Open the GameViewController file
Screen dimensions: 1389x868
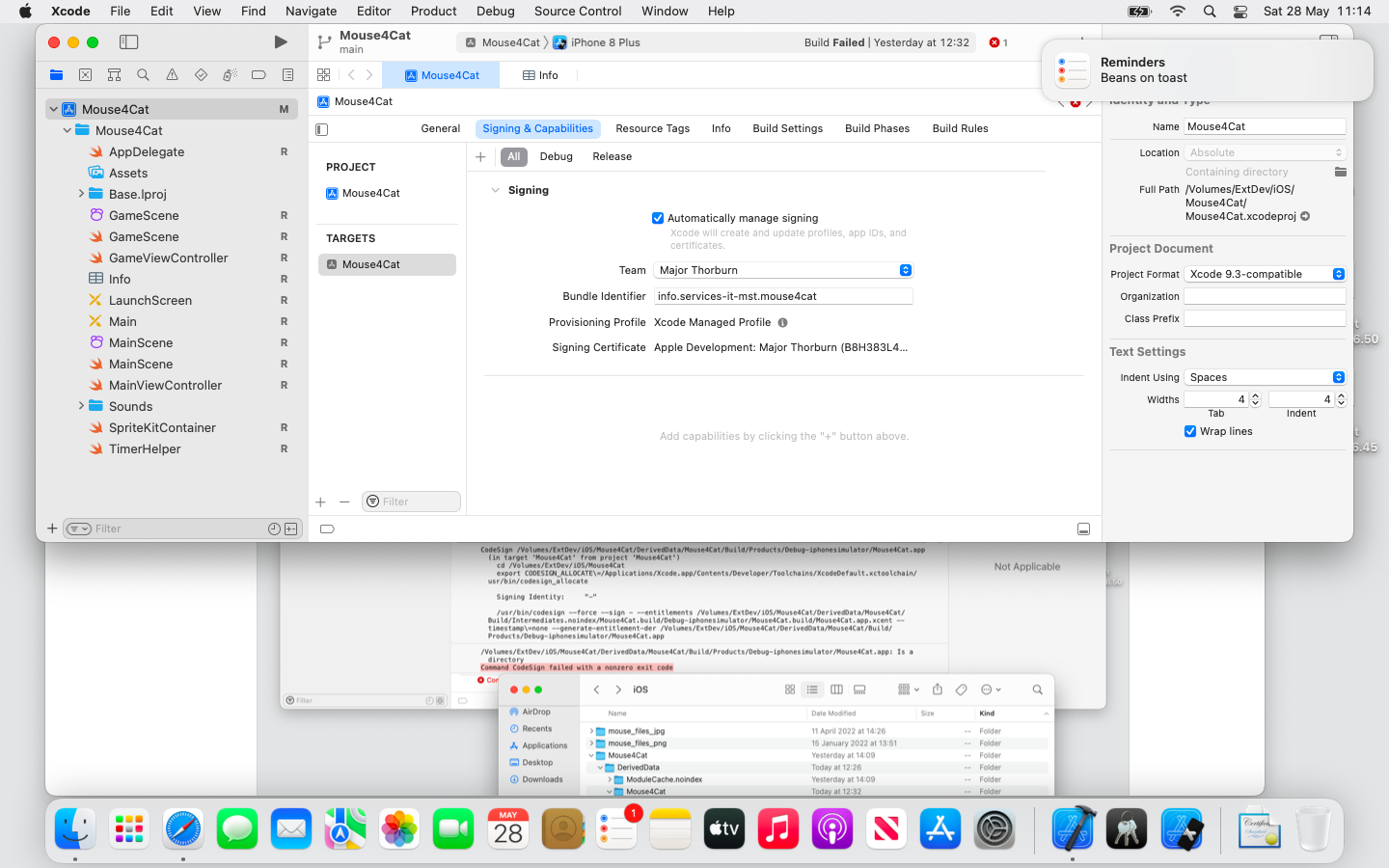coord(169,258)
